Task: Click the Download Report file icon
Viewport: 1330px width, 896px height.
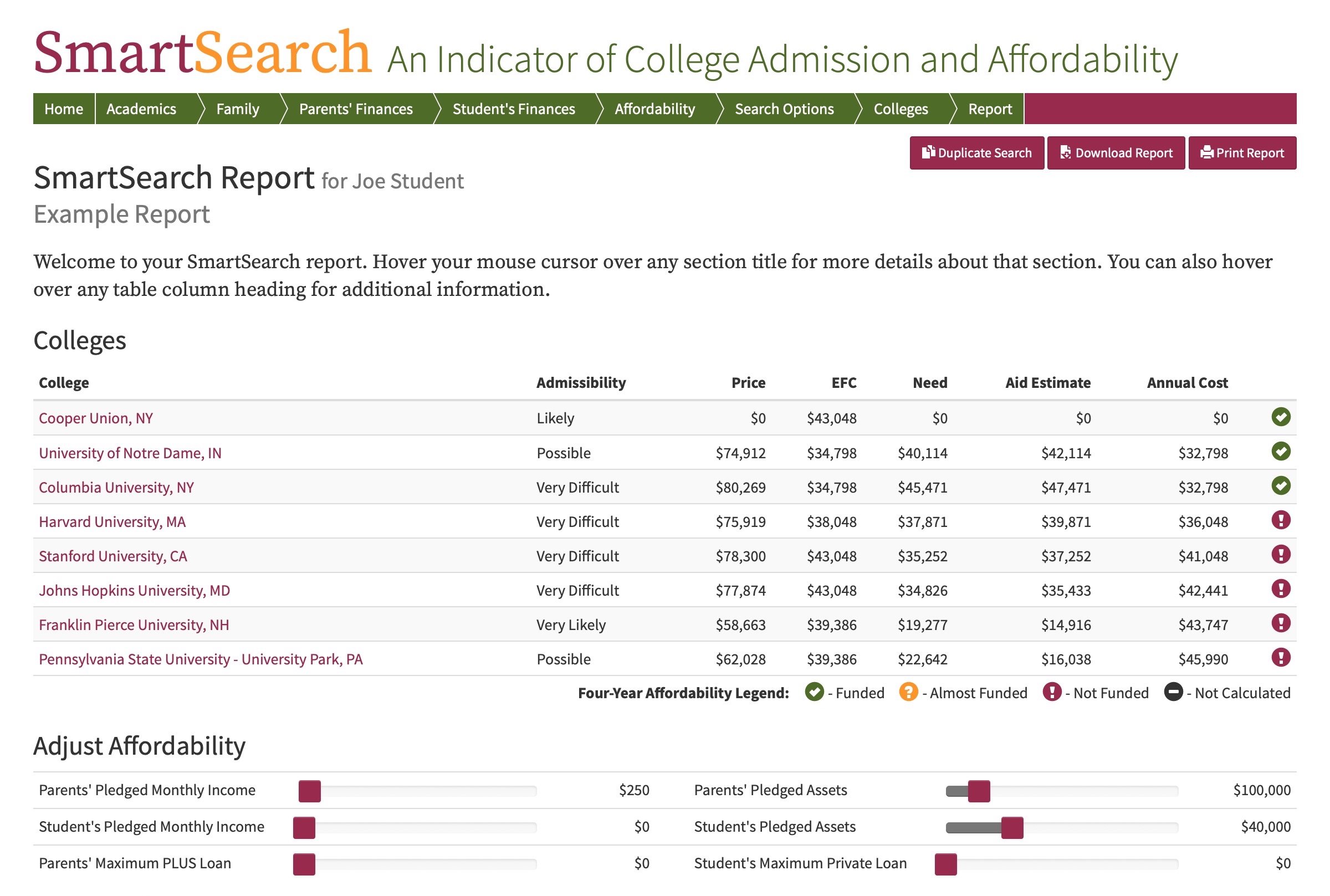Action: [1066, 152]
